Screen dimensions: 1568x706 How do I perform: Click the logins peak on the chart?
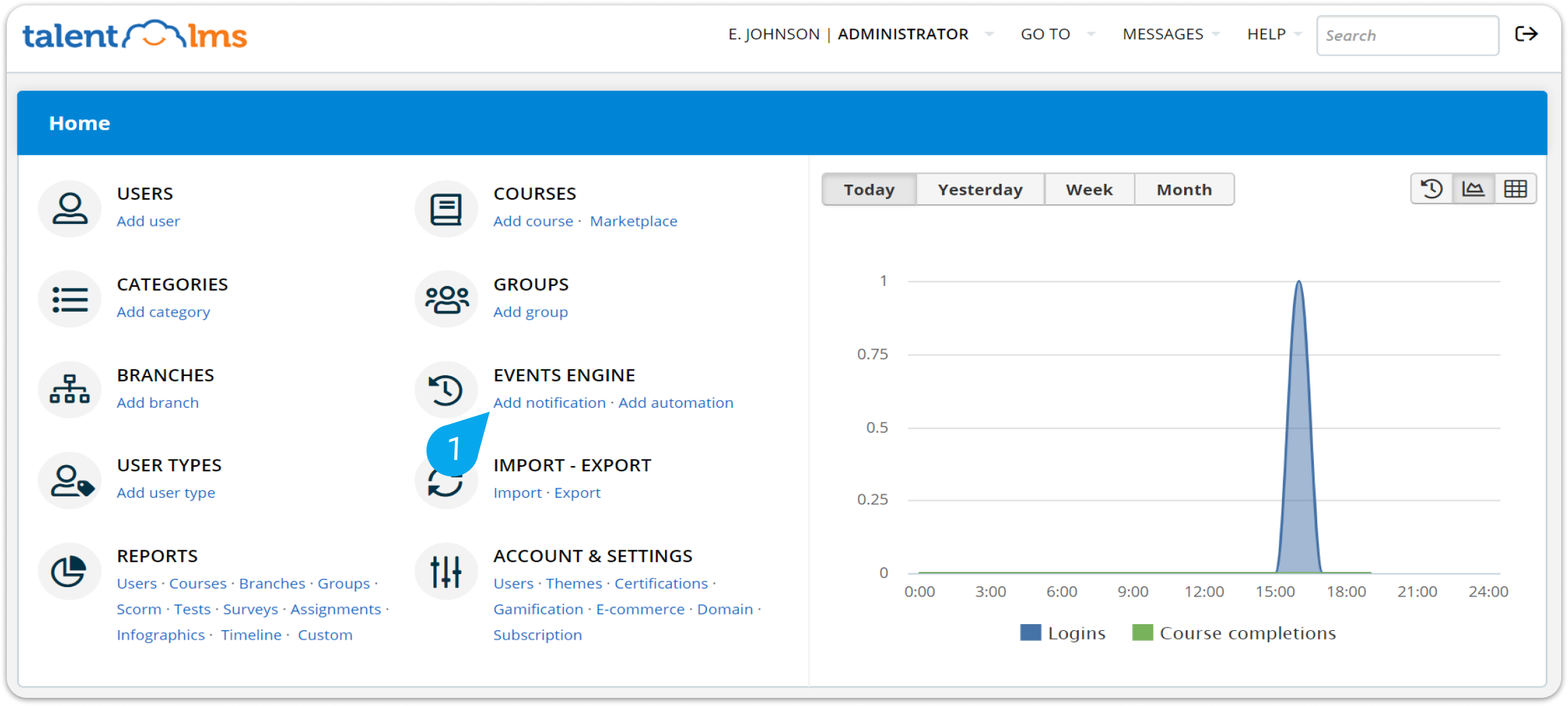click(x=1299, y=283)
